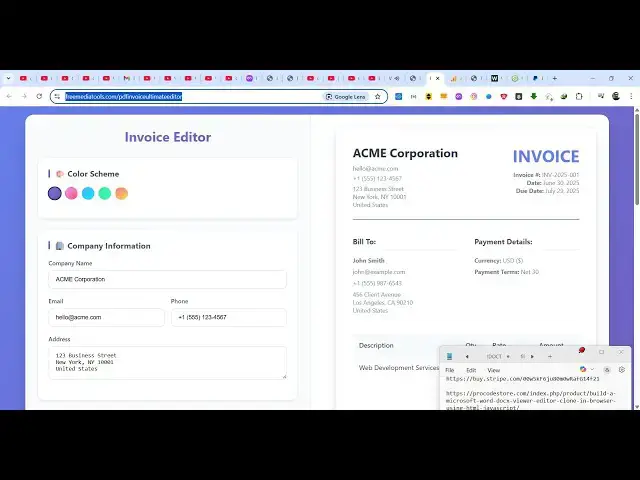
Task: Edit the Company Name input field
Action: pos(167,279)
